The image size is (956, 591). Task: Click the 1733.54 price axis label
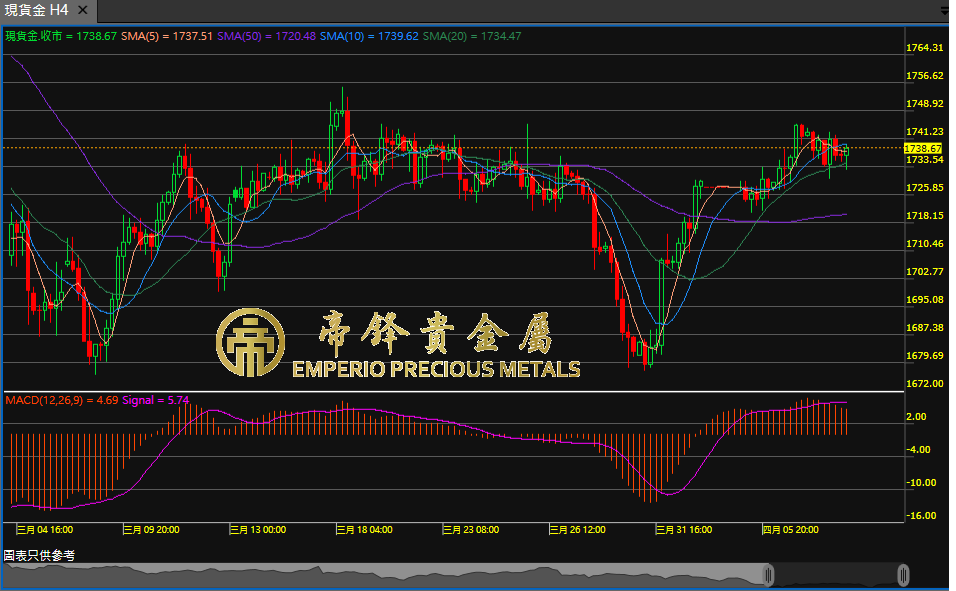coord(924,160)
